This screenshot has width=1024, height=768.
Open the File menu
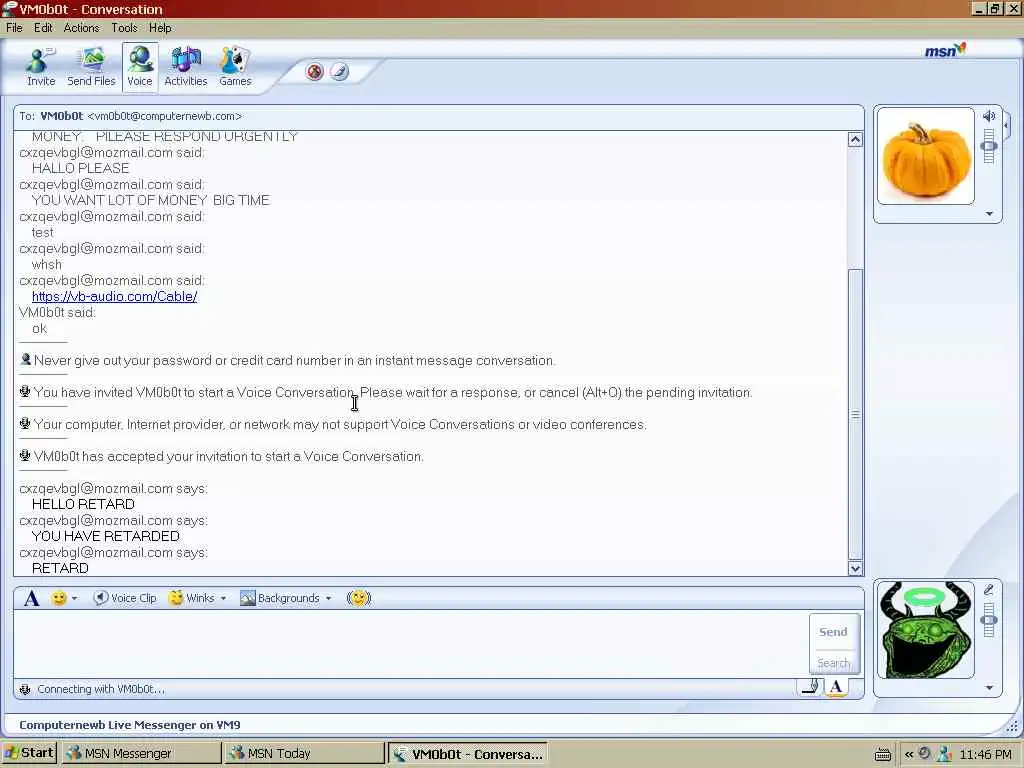pyautogui.click(x=14, y=28)
